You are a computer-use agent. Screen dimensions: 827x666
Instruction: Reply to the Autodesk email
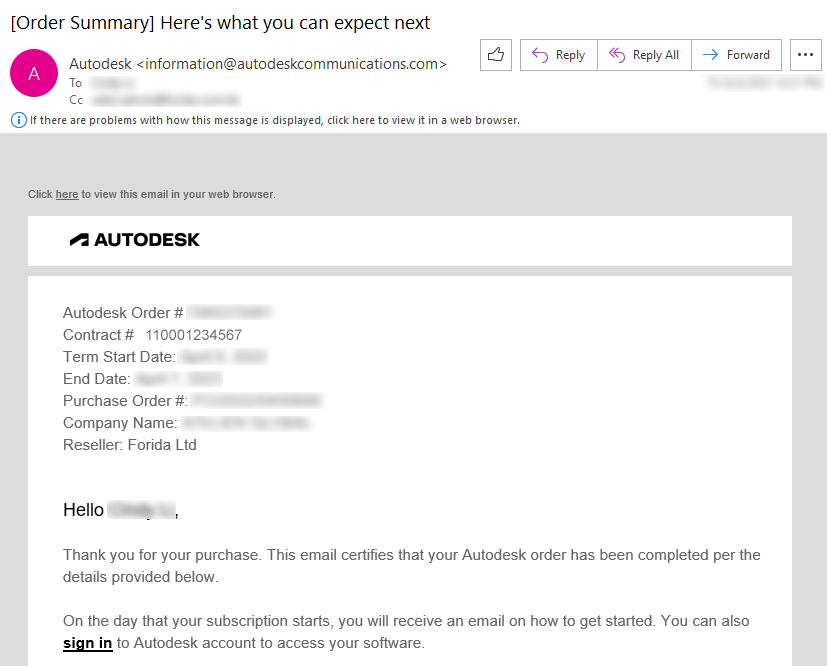point(559,55)
